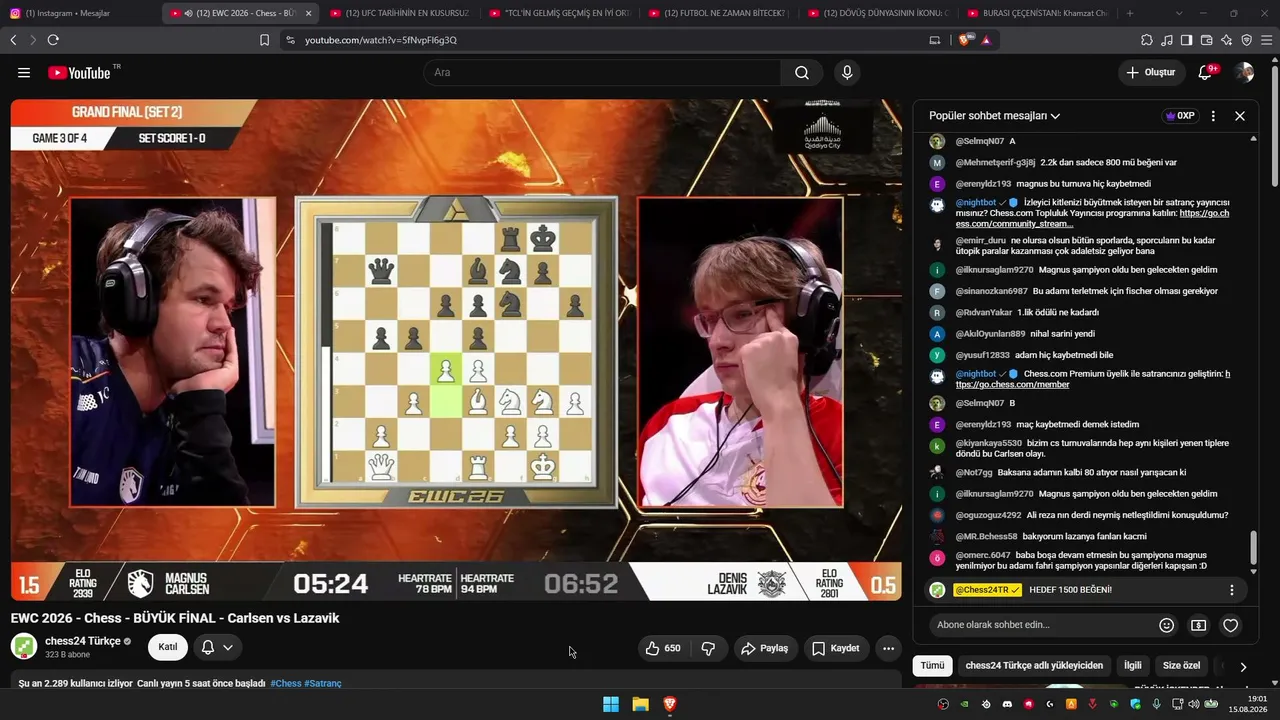Select the İlgili filter chip
1280x720 pixels.
coord(1132,666)
